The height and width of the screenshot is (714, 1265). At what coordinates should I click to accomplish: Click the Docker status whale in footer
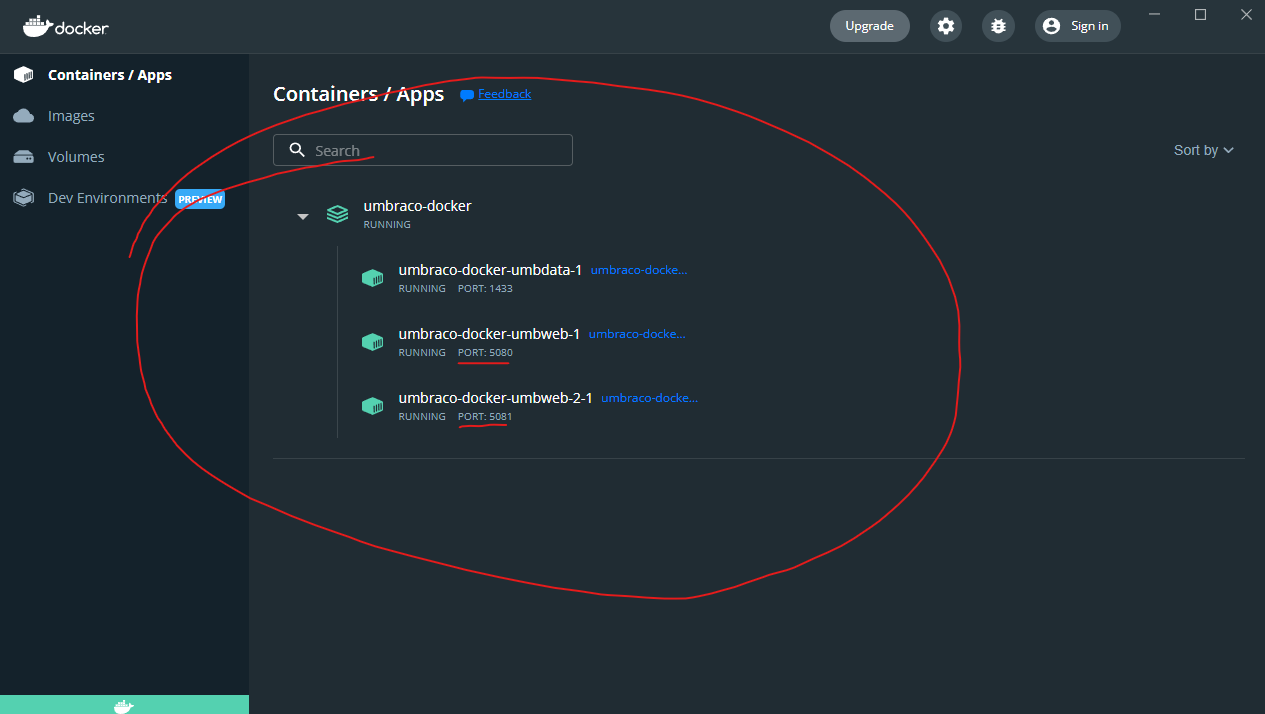tap(124, 706)
